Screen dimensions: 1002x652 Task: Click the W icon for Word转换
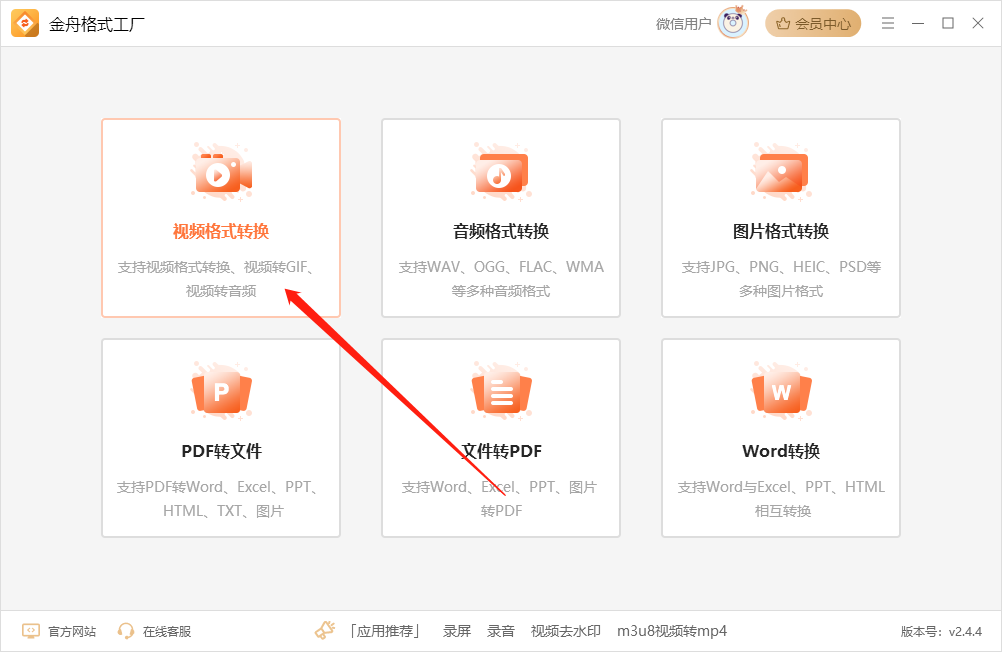point(781,391)
